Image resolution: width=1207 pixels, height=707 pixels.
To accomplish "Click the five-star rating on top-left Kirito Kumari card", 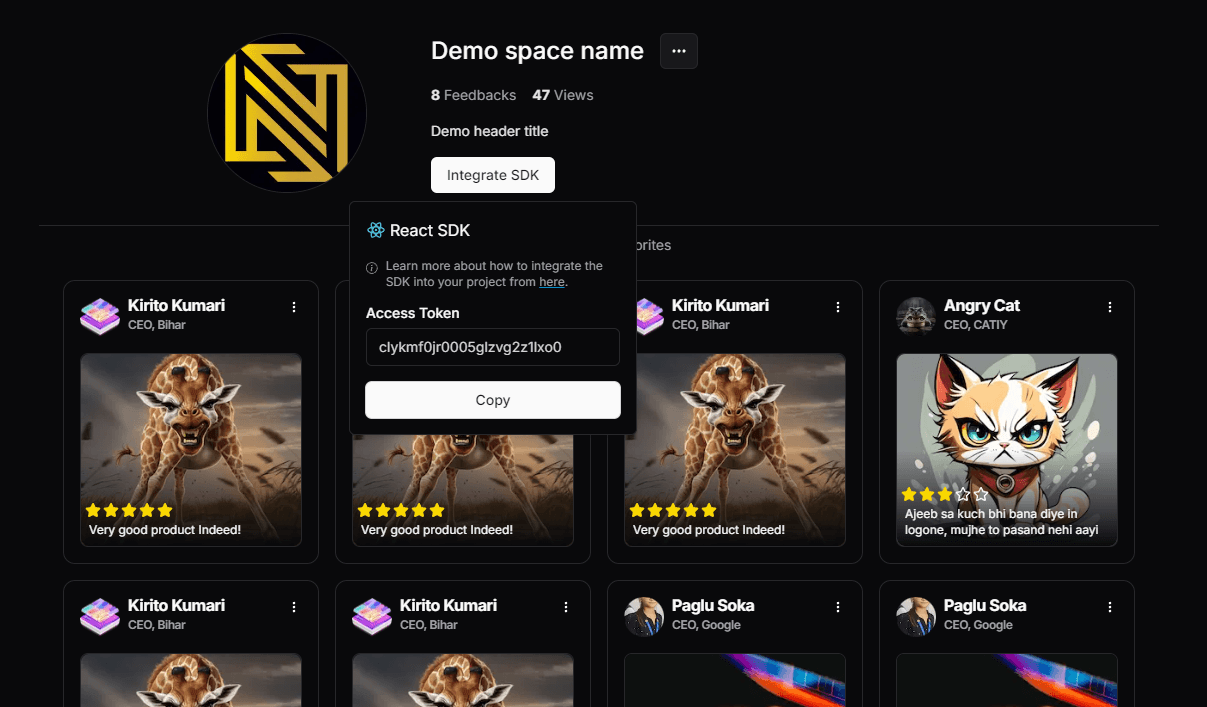I will point(130,510).
